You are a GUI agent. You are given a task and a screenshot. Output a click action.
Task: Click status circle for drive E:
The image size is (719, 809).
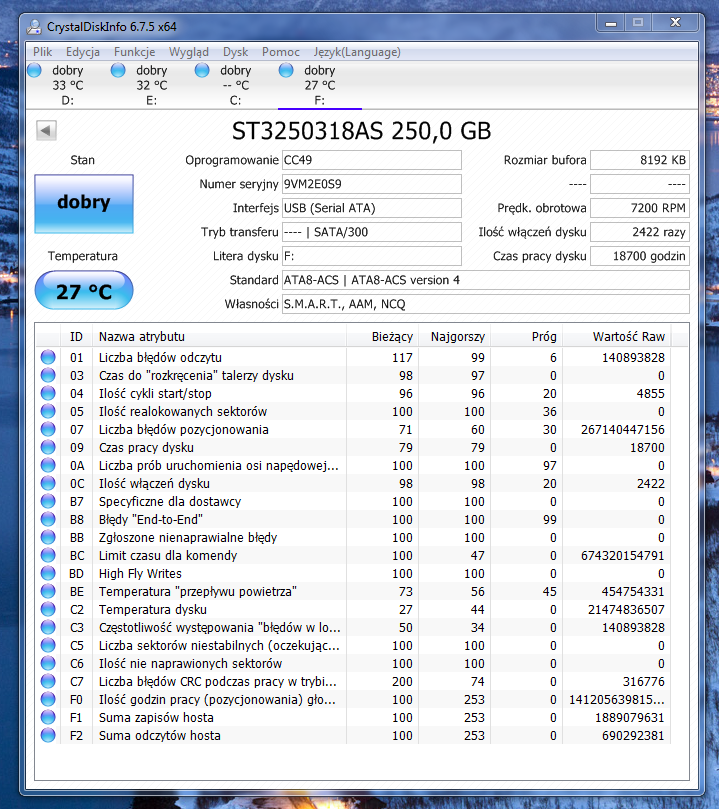(x=118, y=70)
